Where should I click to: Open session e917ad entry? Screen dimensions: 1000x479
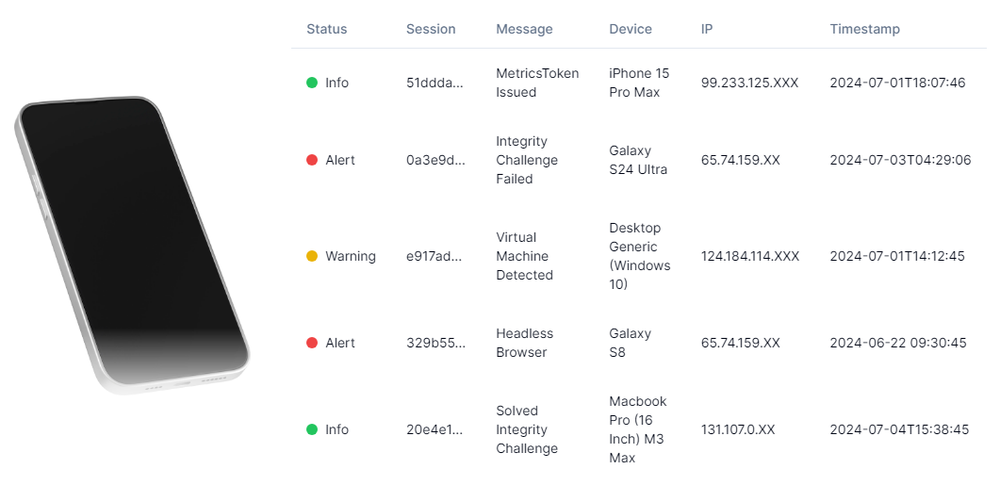(436, 256)
